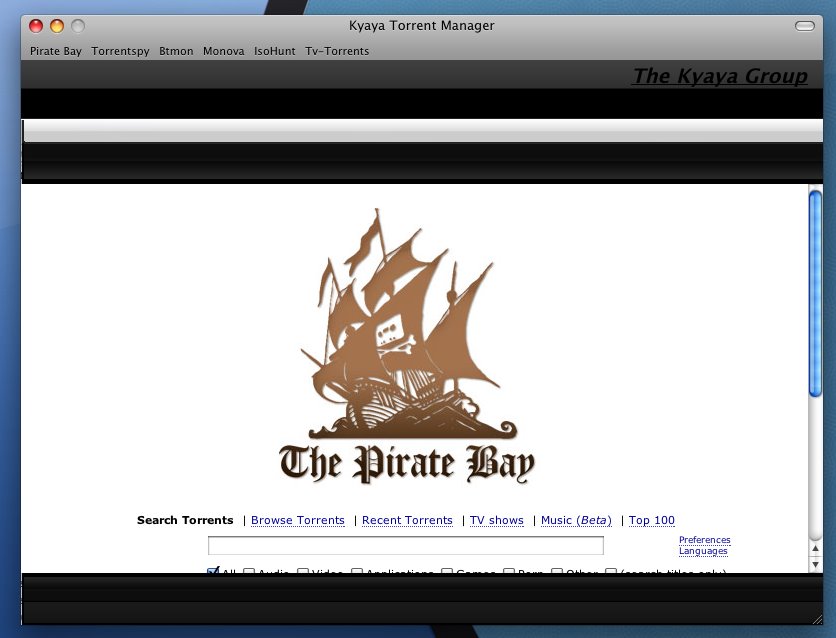Choose IsoHunt from the toolbar

point(274,51)
